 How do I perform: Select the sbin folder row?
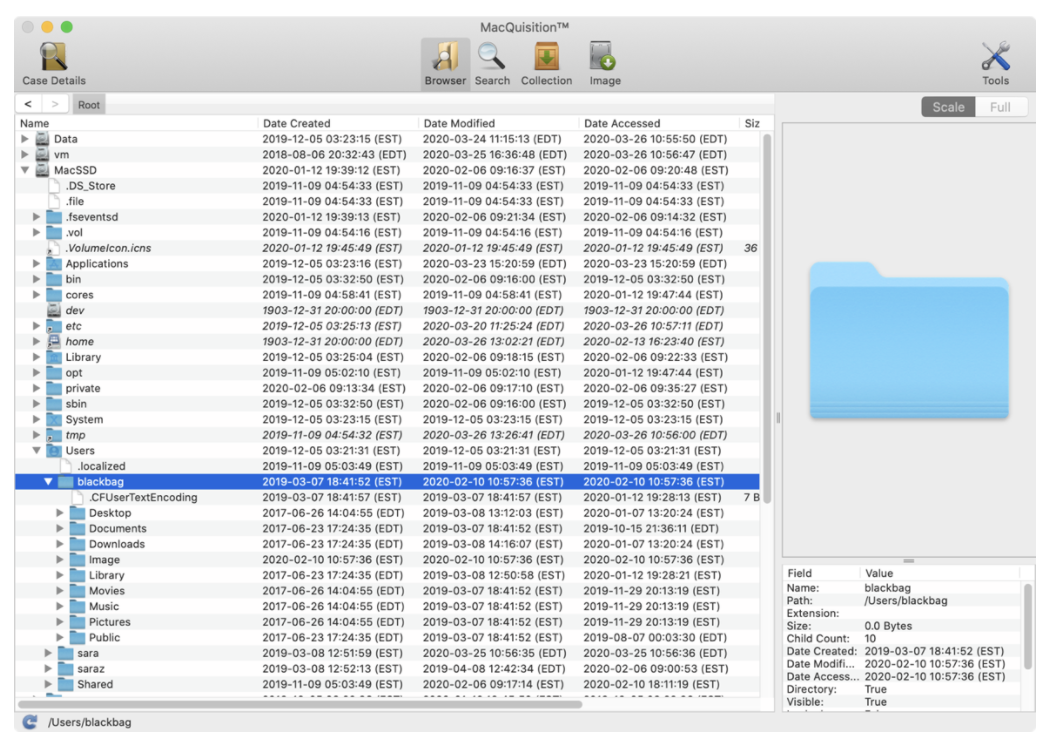(387, 404)
